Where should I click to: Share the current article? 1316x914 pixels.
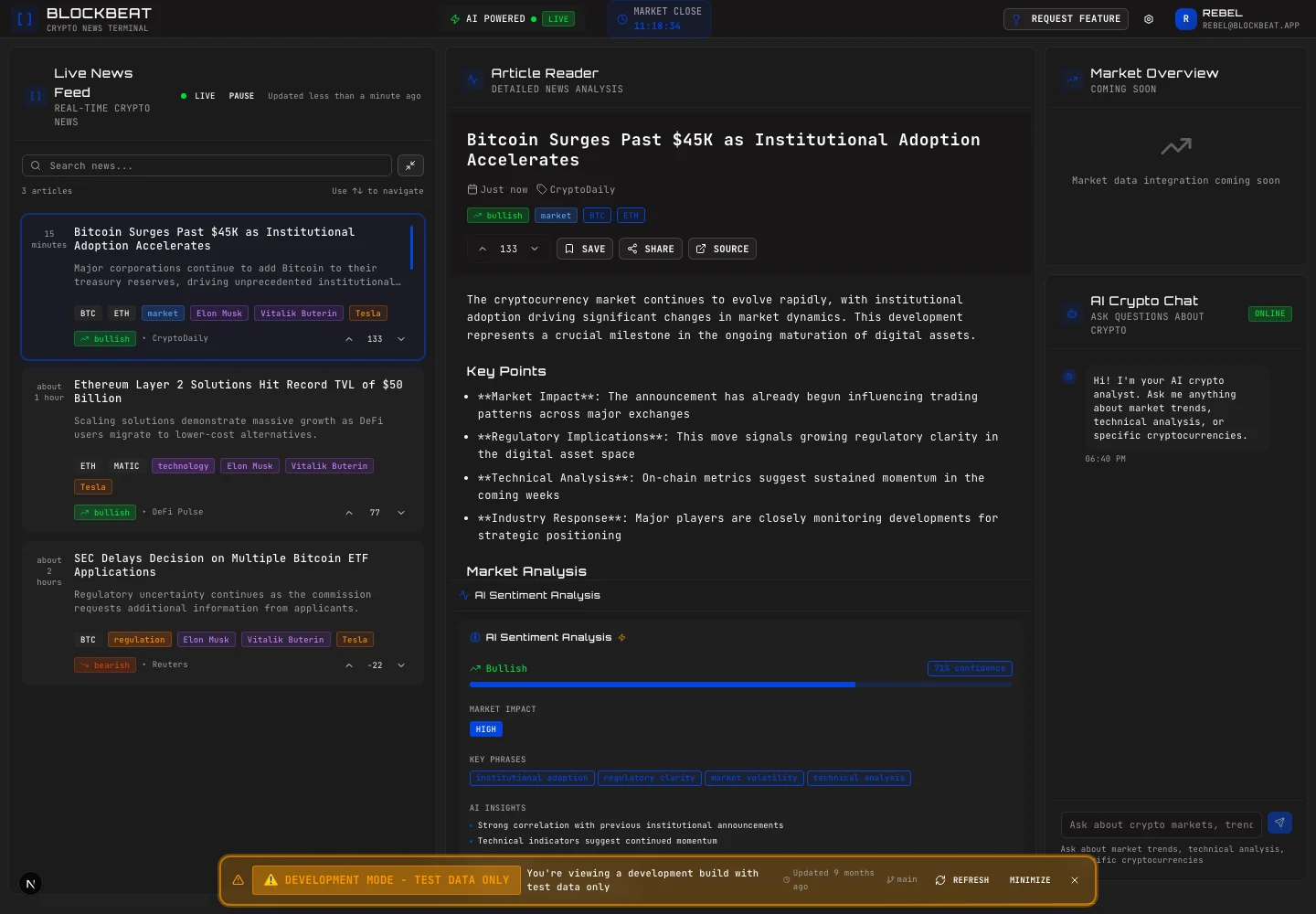pyautogui.click(x=651, y=249)
